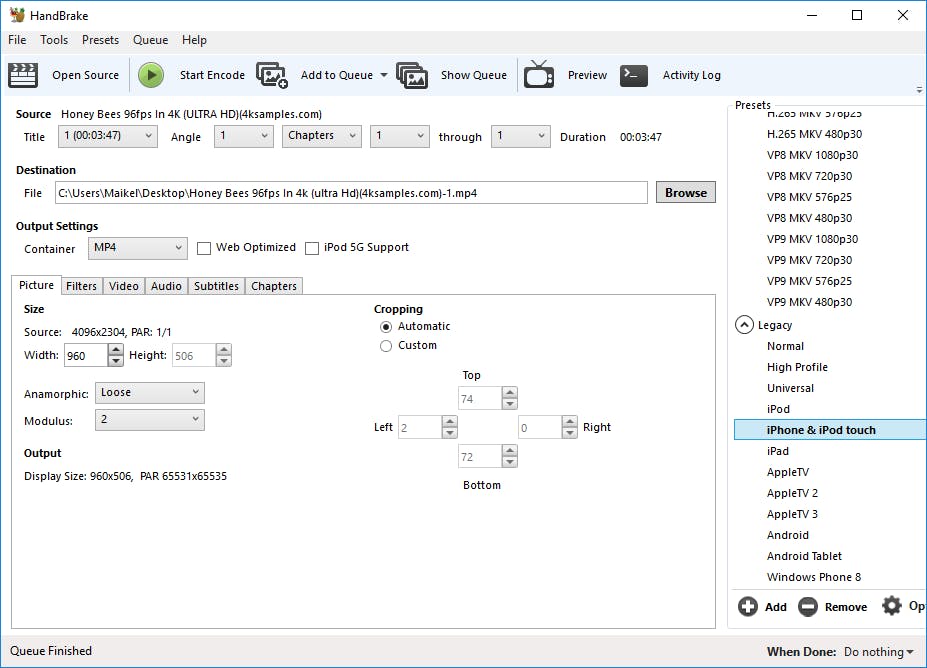The image size is (927, 668).
Task: Click the Preview label
Action: [x=587, y=75]
